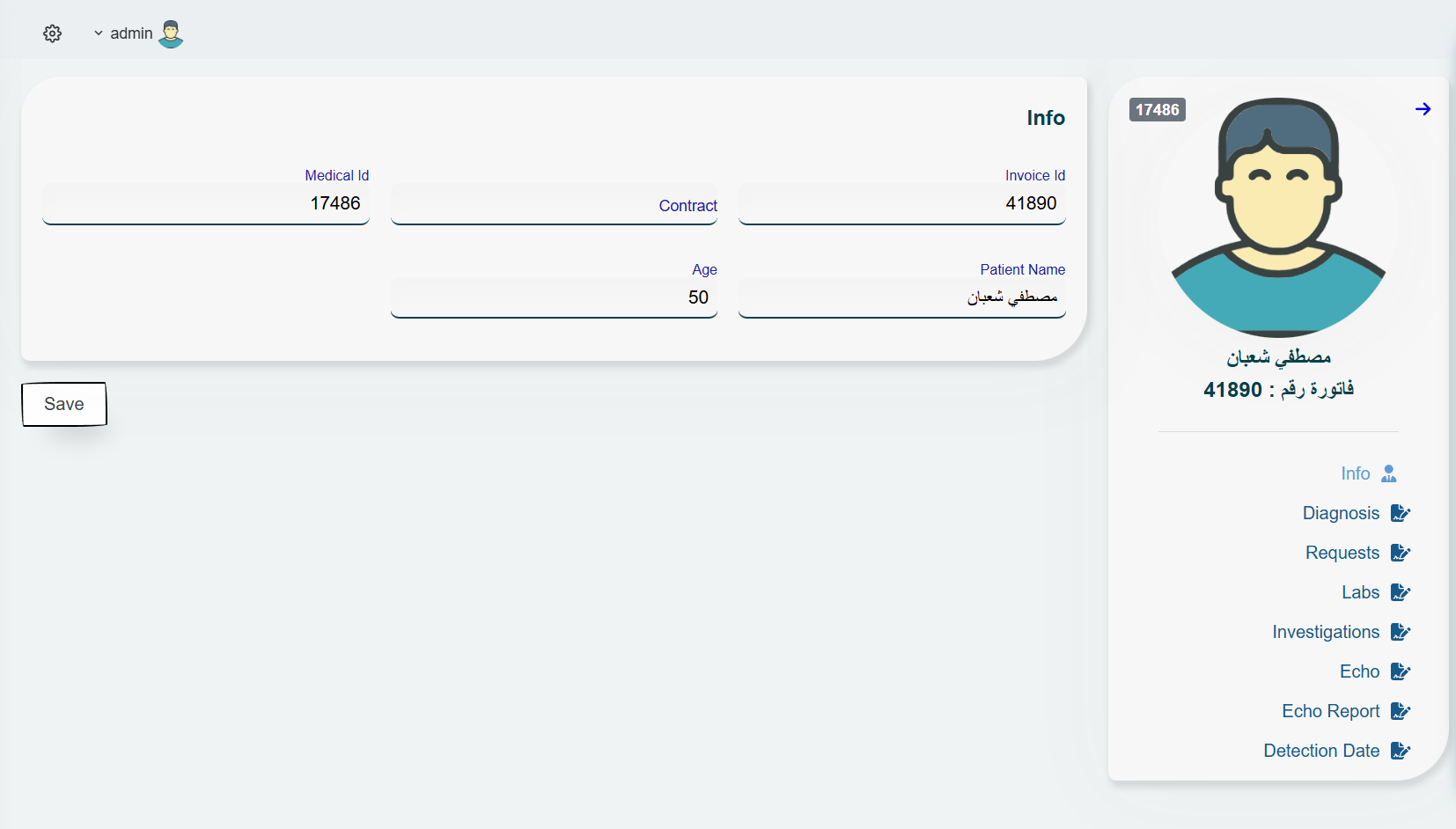Click the Labs edit icon
1456x829 pixels.
click(1400, 592)
